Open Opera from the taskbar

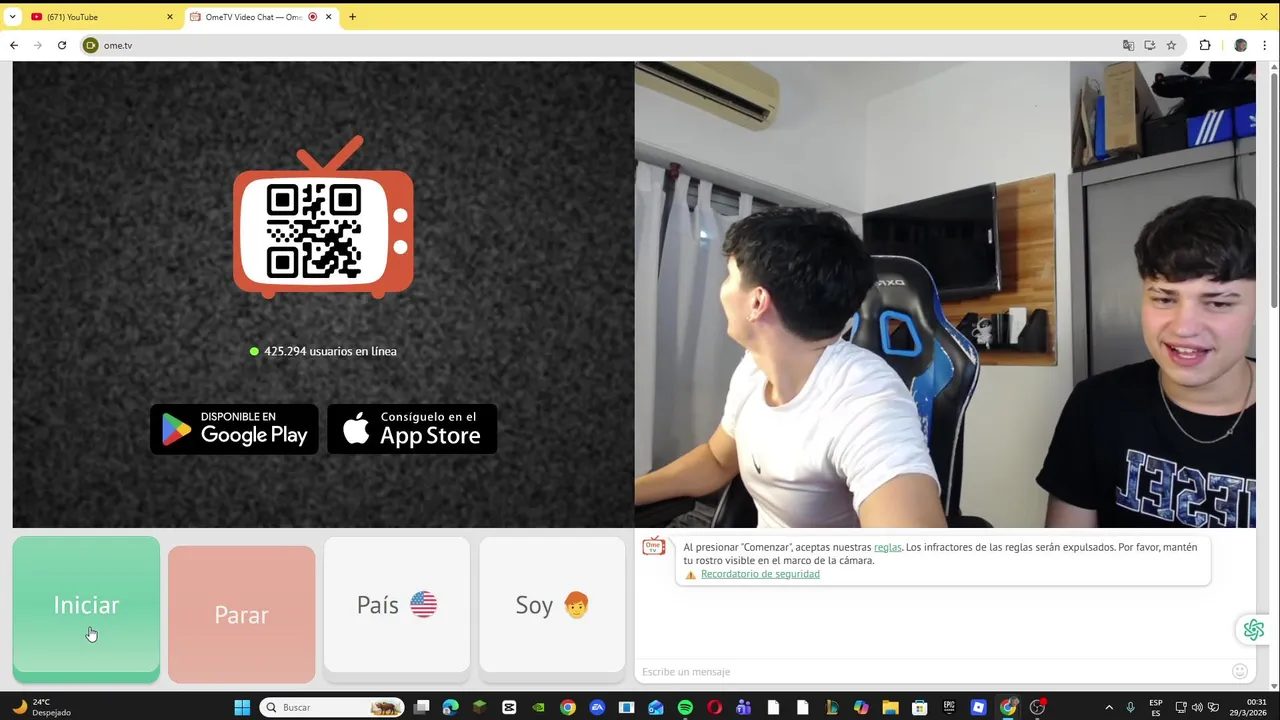click(714, 707)
